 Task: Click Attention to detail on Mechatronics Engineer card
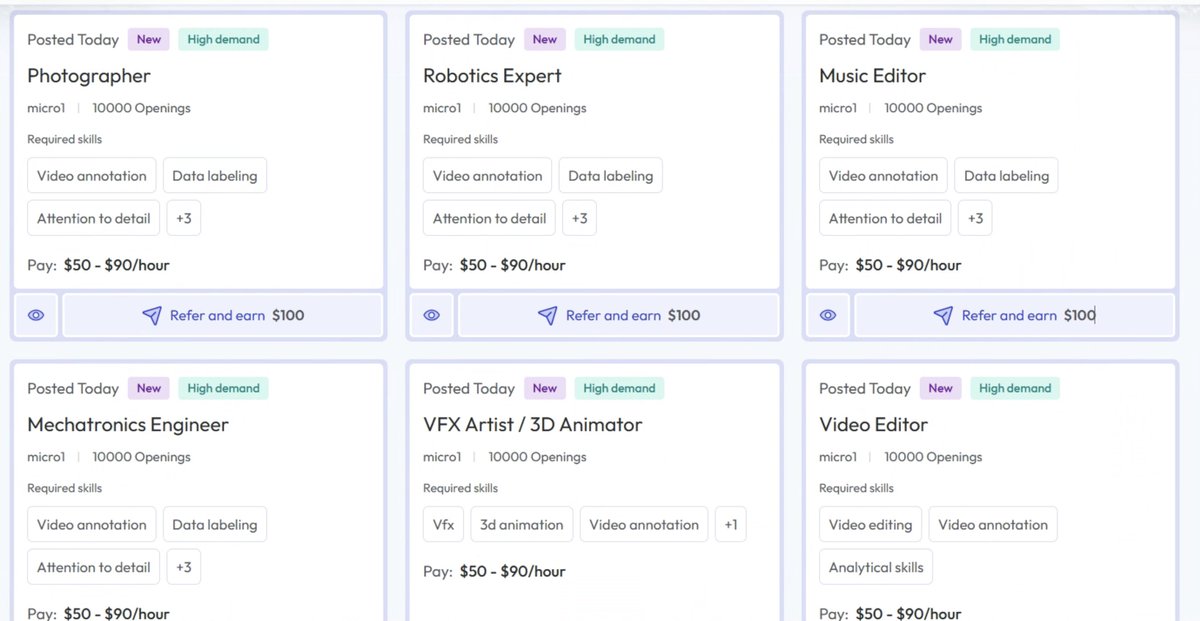(94, 567)
